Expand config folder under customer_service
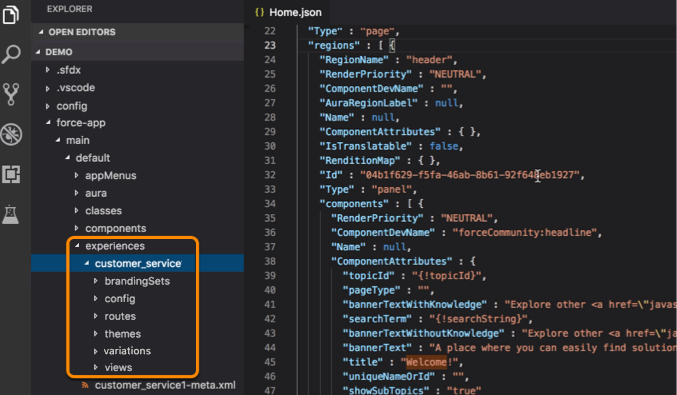677x395 pixels. coord(96,299)
